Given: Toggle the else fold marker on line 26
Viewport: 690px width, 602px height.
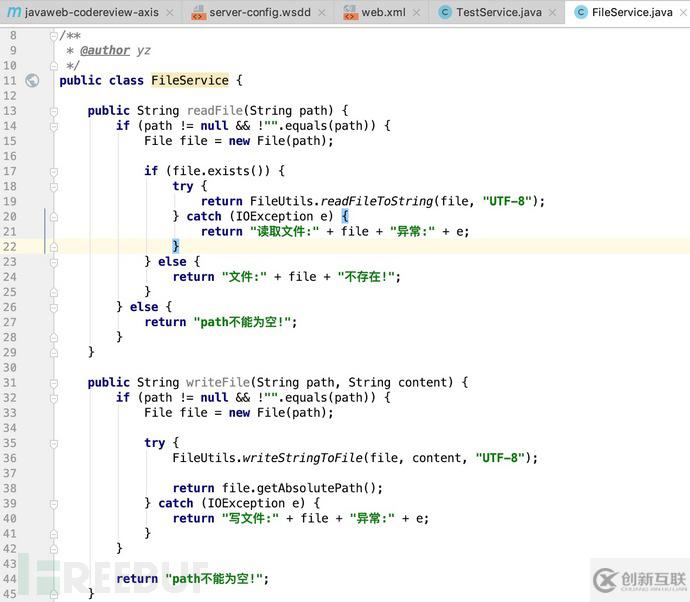Looking at the screenshot, I should (x=54, y=308).
